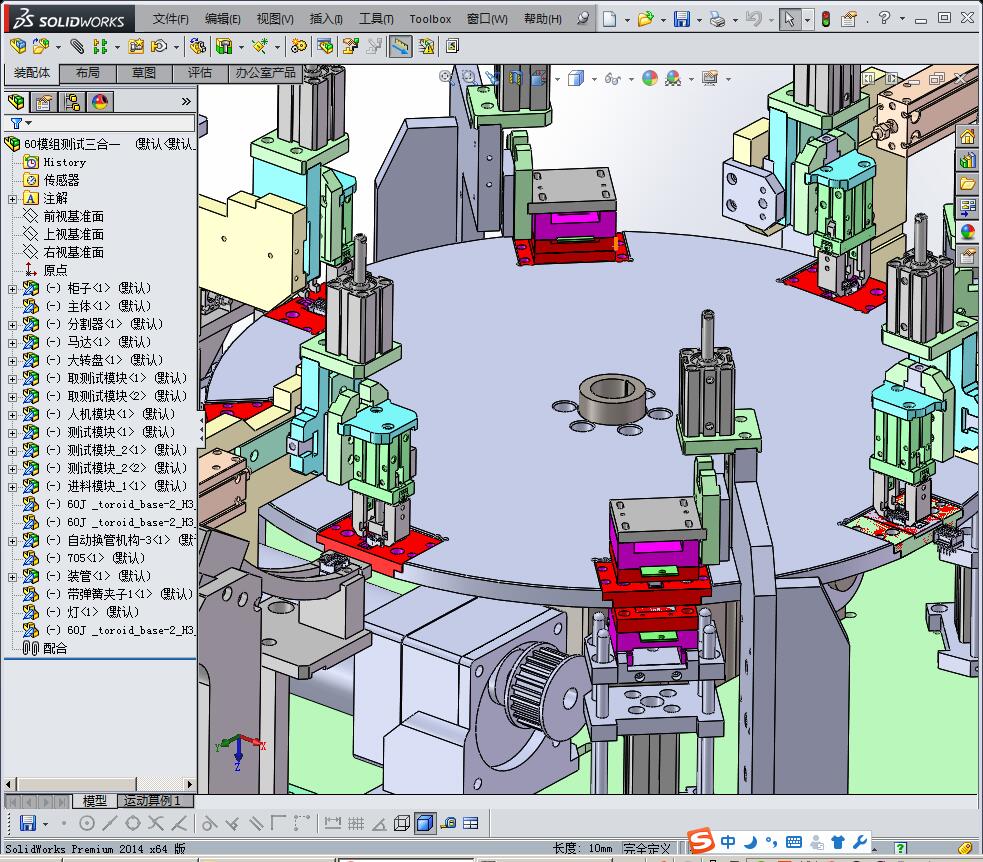The image size is (983, 862).
Task: Click the Help question mark icon
Action: (885, 18)
